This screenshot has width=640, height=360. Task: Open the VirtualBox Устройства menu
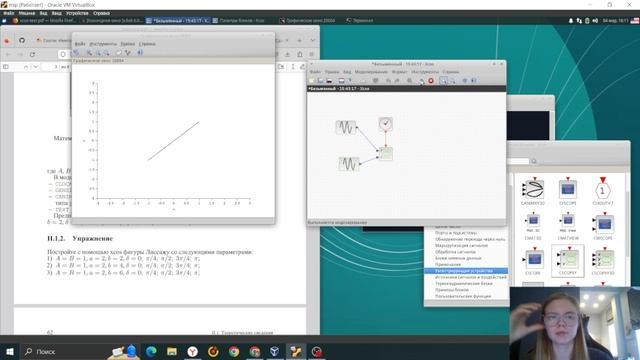pyautogui.click(x=77, y=13)
